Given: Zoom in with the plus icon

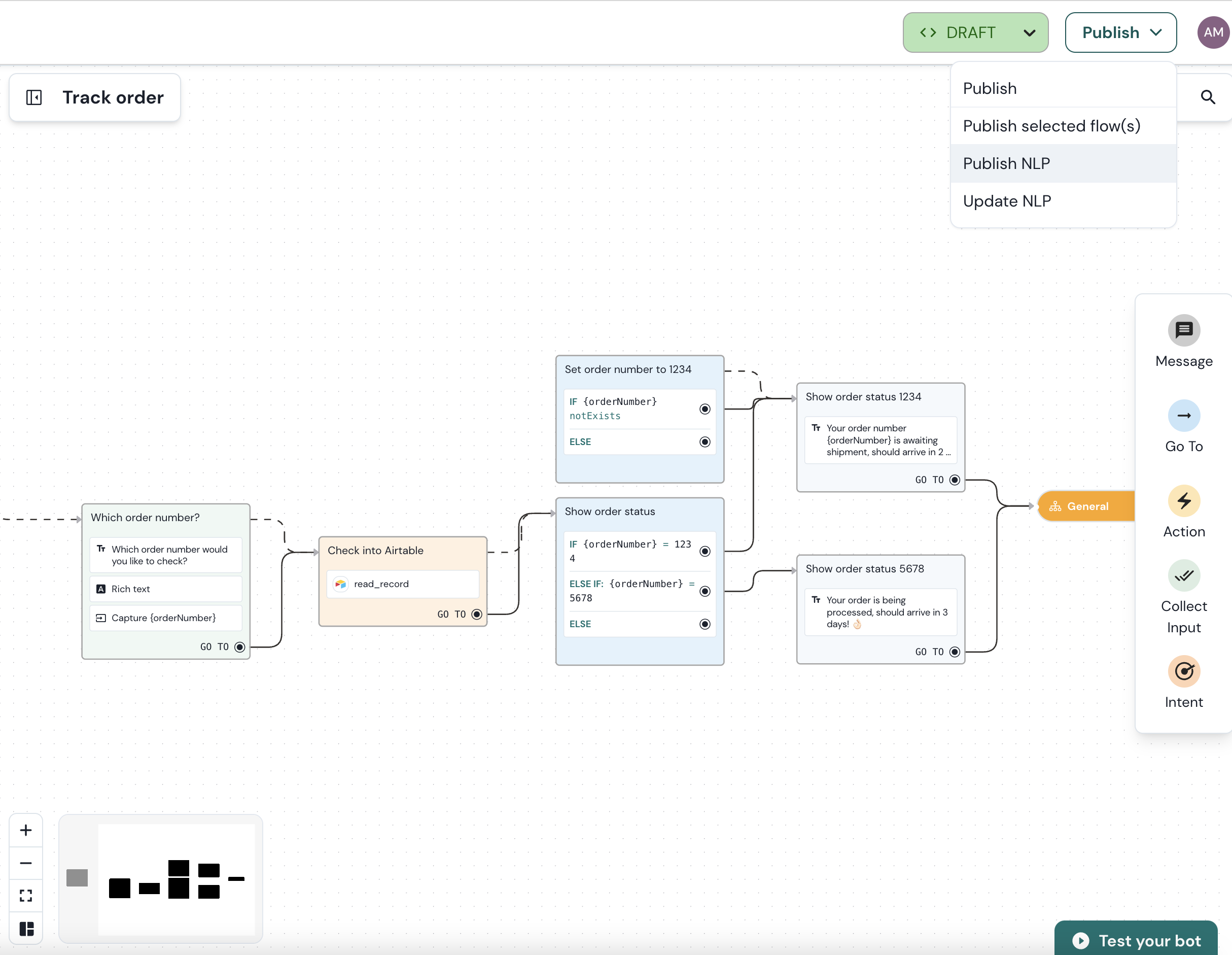Looking at the screenshot, I should click(x=26, y=830).
